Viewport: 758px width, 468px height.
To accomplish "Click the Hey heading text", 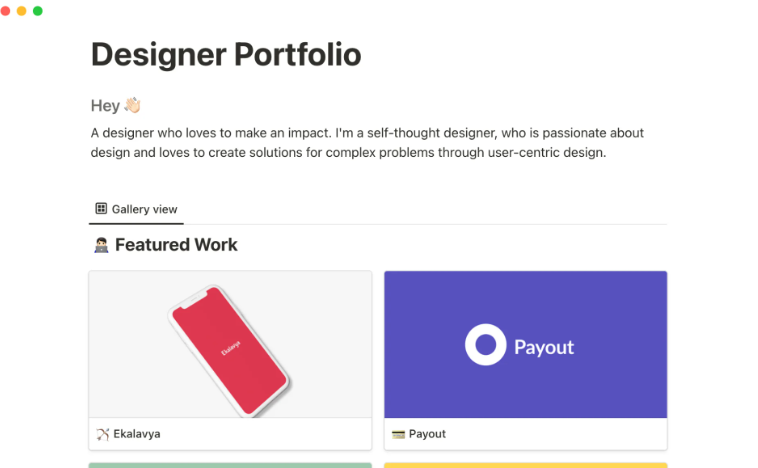I will 105,106.
